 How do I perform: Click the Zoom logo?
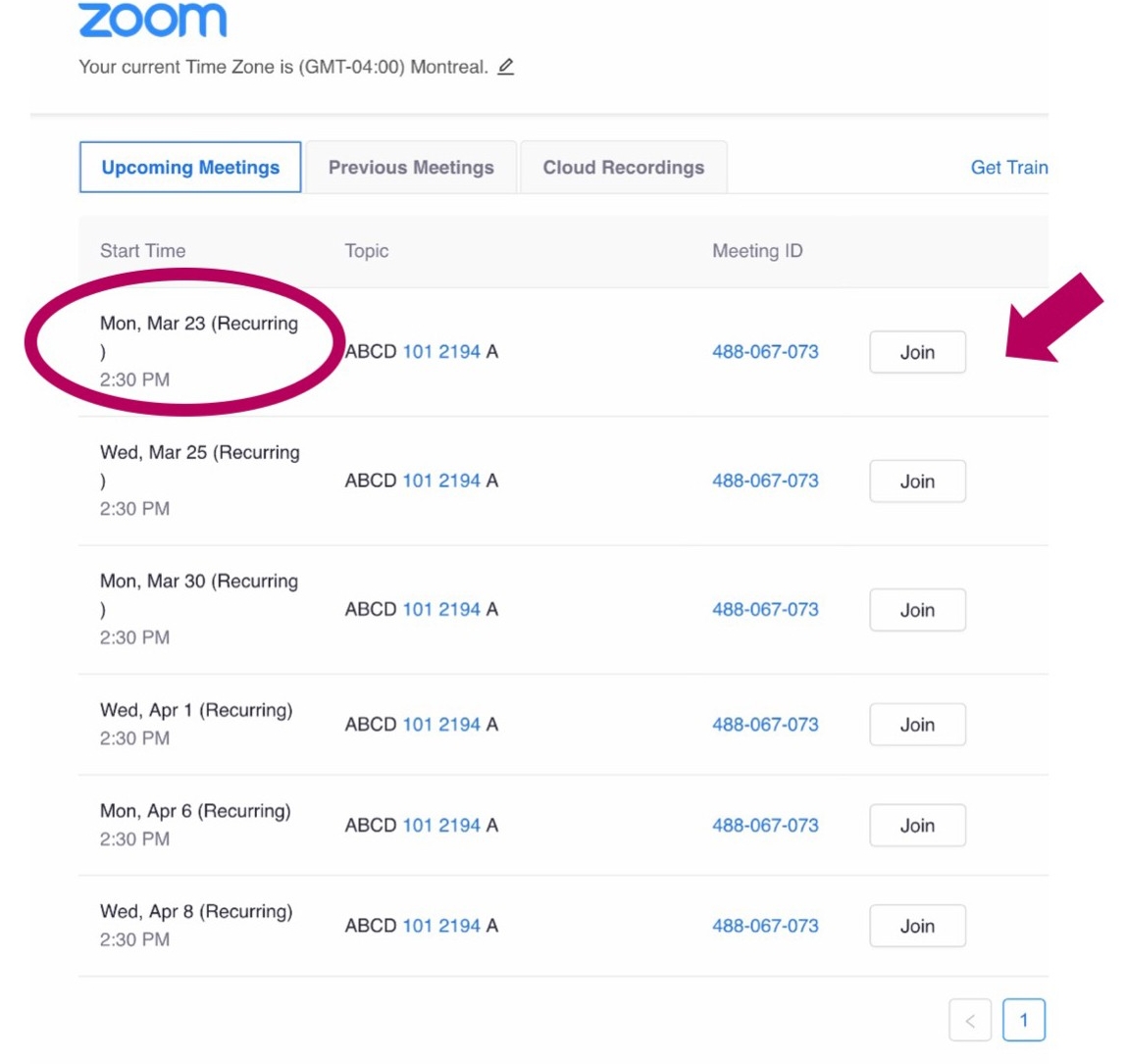(153, 20)
